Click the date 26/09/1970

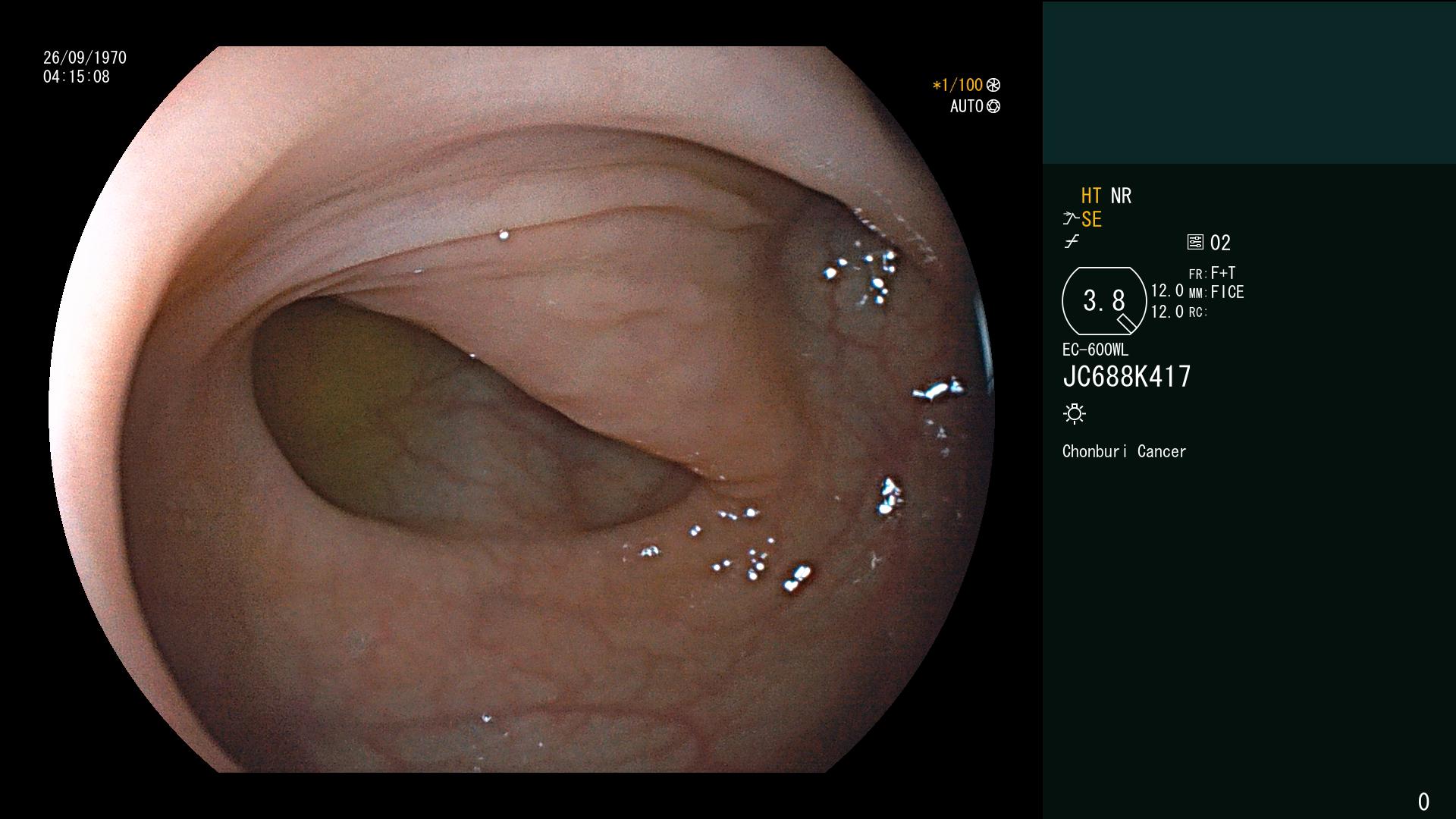click(x=85, y=58)
